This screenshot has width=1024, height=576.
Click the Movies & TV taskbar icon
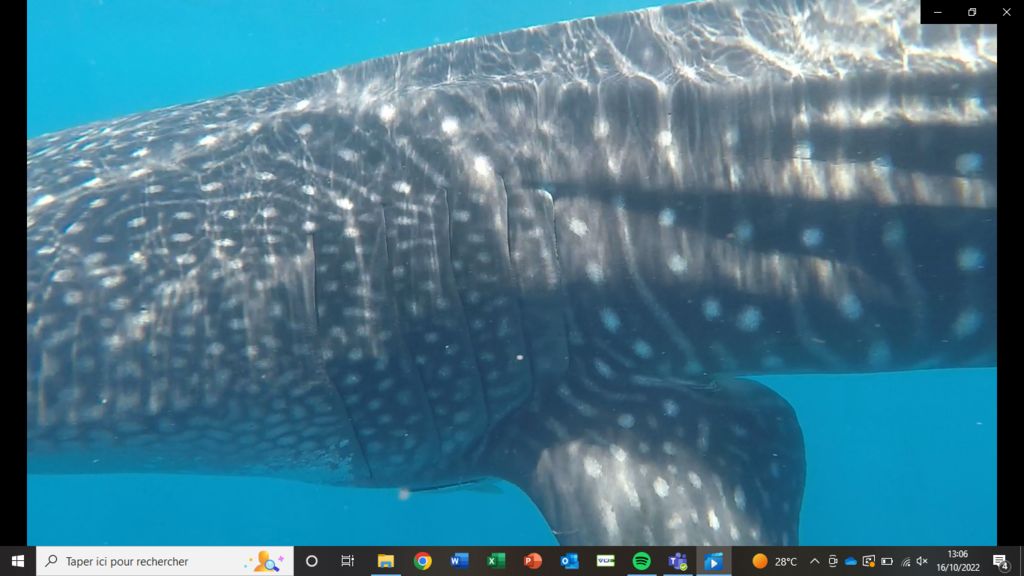tap(714, 561)
